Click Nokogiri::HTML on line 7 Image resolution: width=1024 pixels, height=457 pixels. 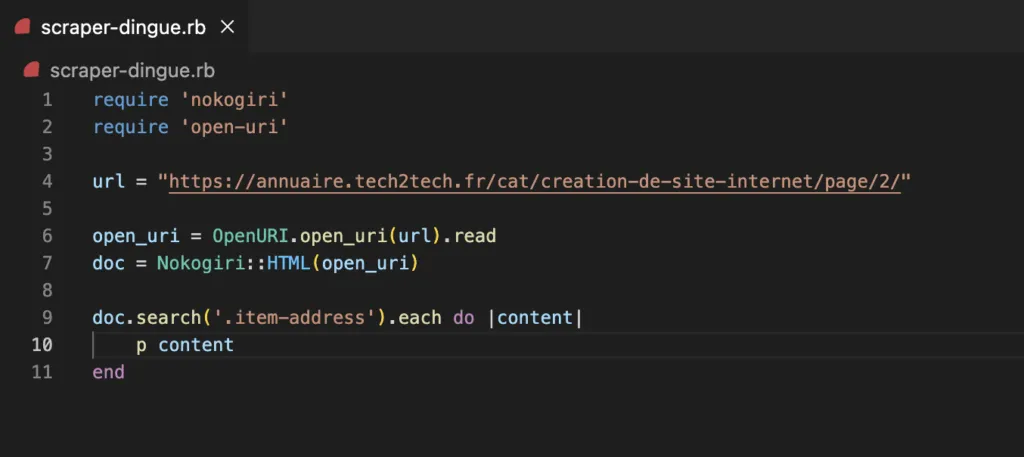pos(233,263)
